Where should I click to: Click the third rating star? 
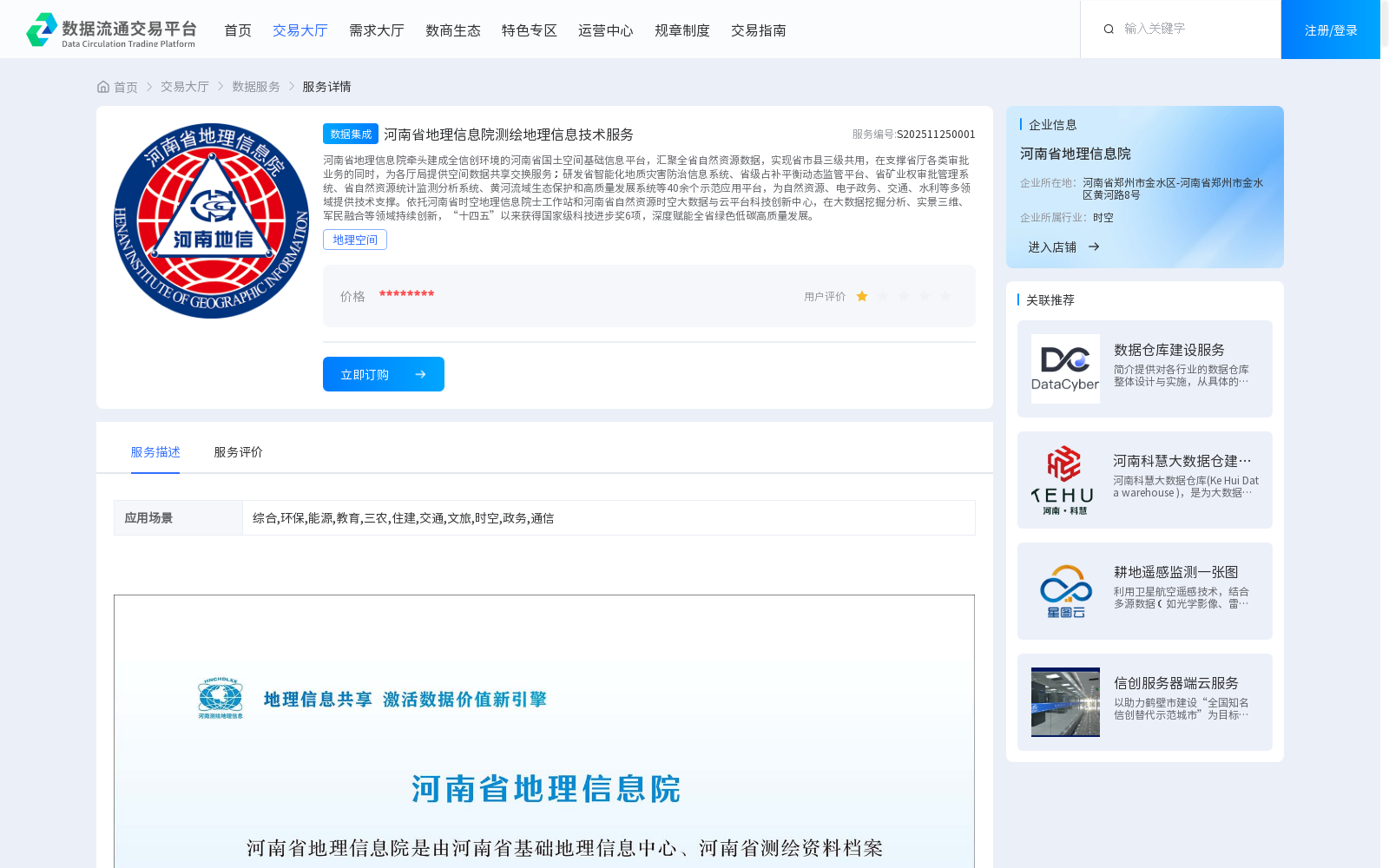point(904,296)
